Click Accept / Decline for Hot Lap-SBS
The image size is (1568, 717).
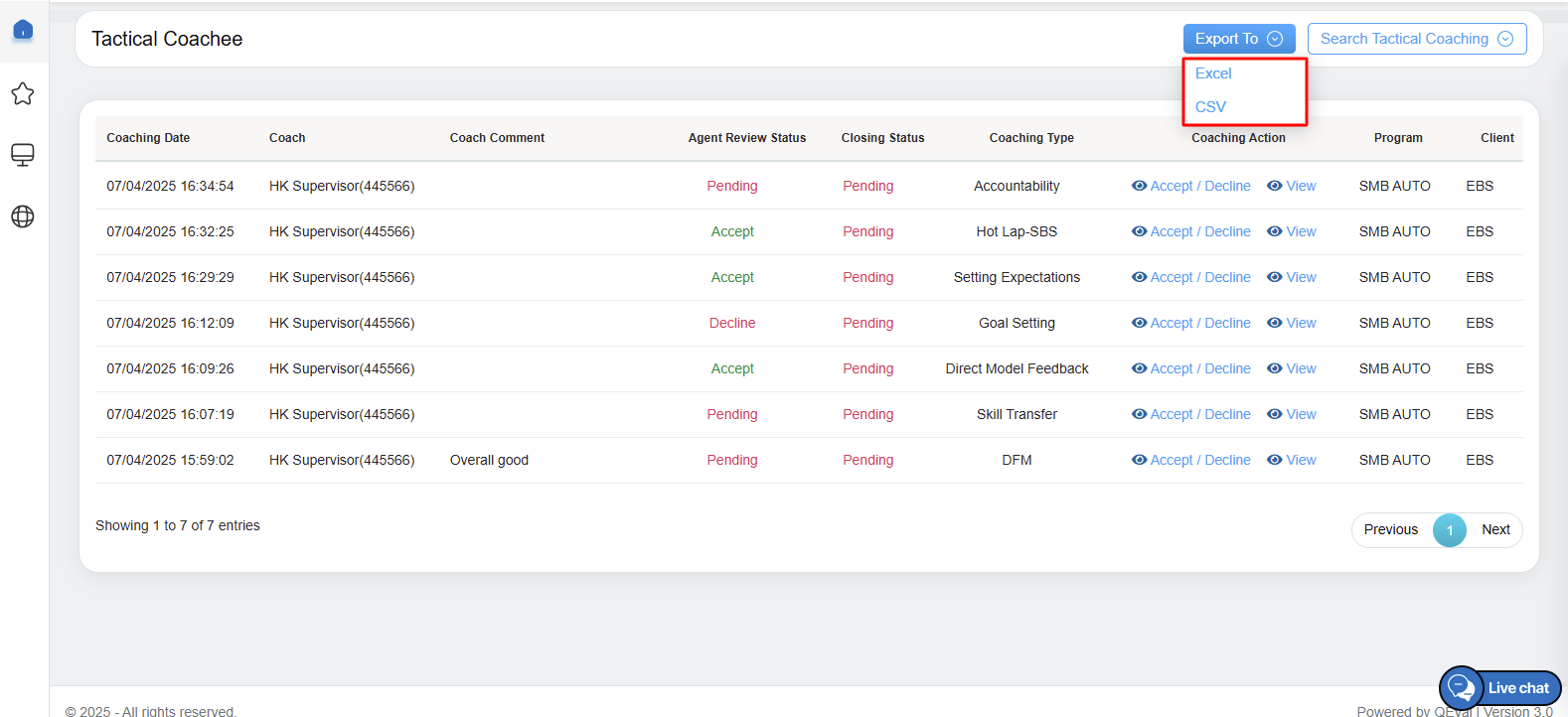[x=1199, y=231]
